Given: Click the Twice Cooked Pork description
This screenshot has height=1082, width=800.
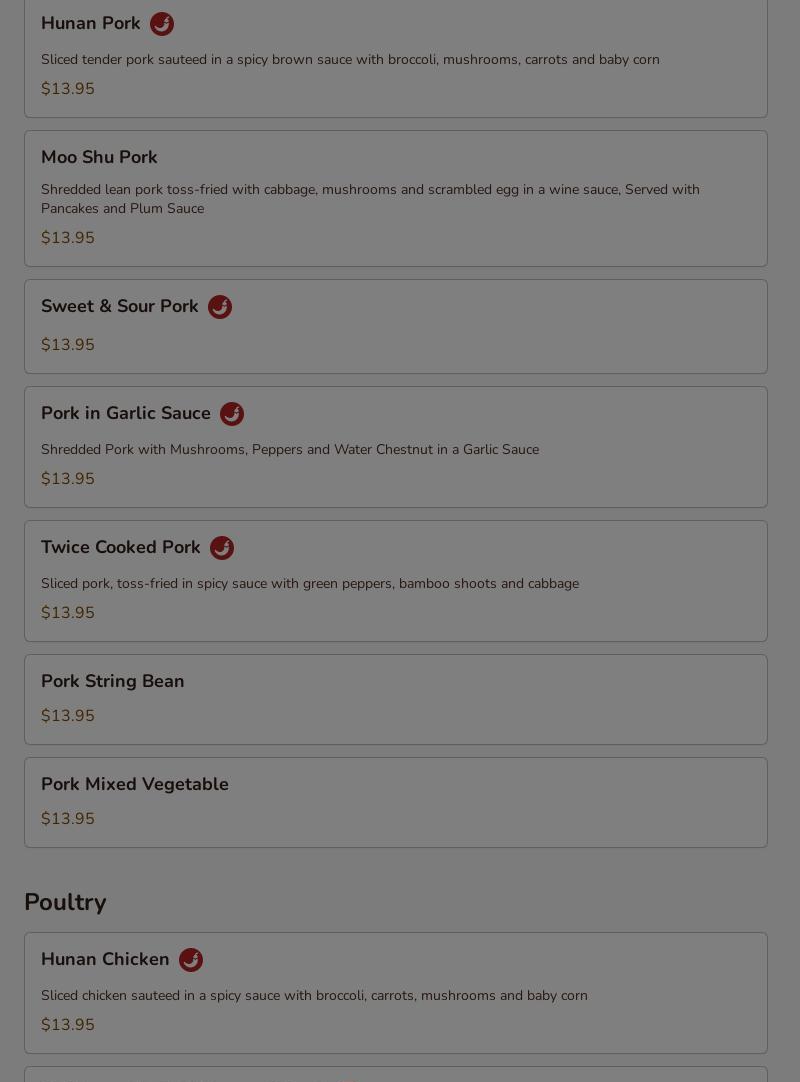Looking at the screenshot, I should click(x=310, y=584).
